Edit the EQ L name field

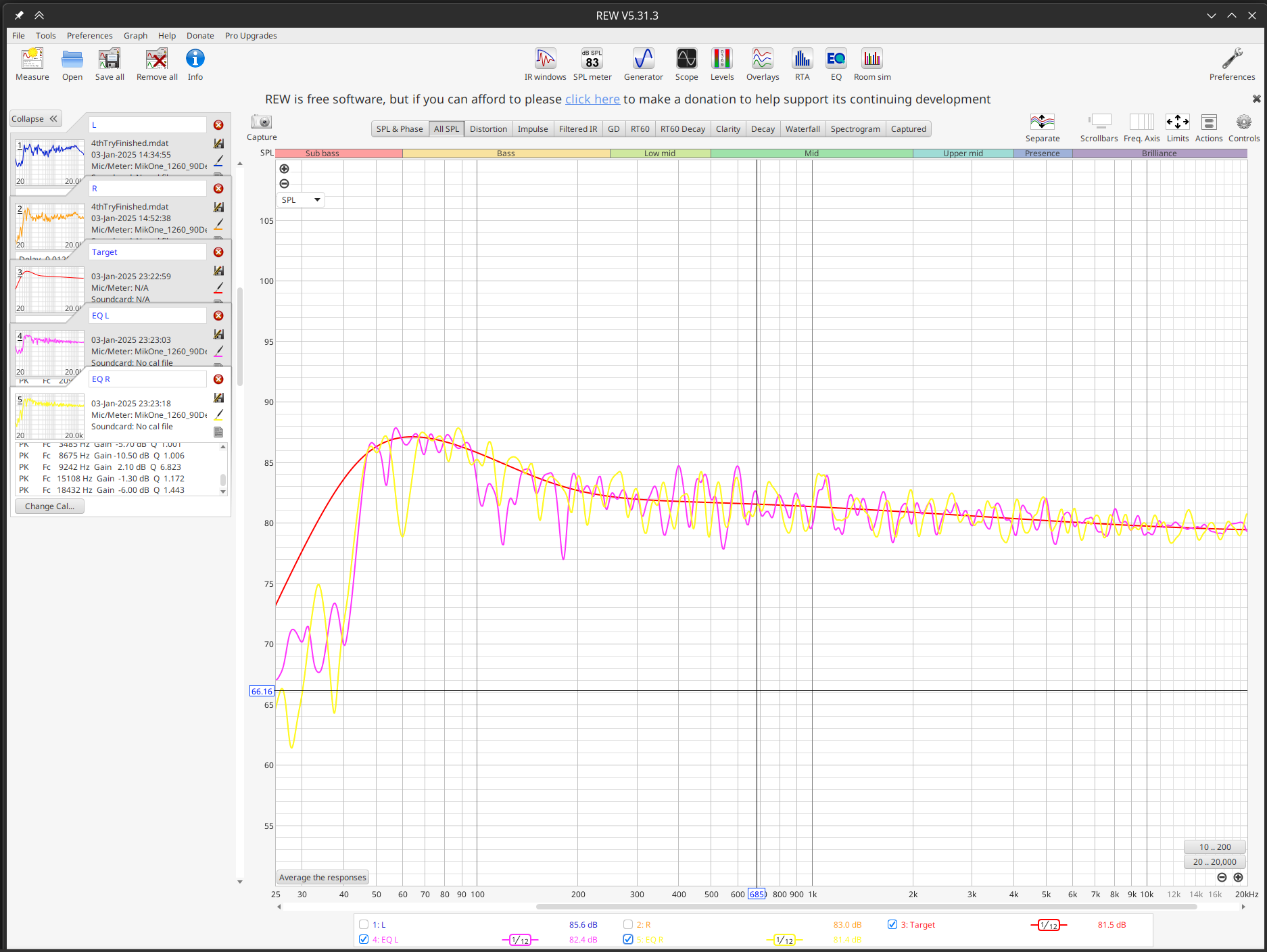(x=147, y=316)
